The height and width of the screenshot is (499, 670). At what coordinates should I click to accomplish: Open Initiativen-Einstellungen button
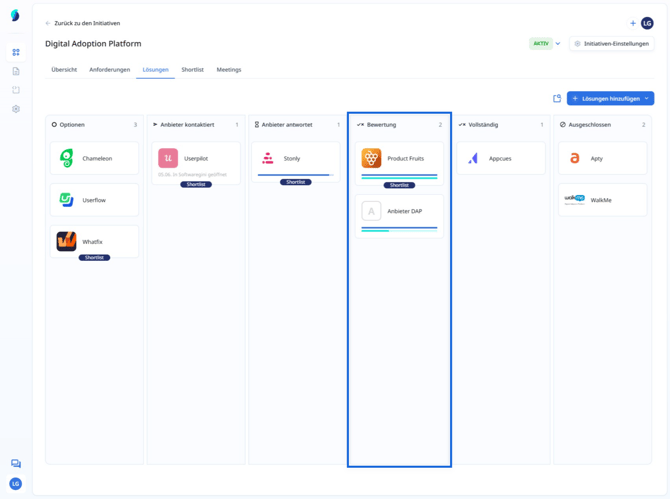612,44
